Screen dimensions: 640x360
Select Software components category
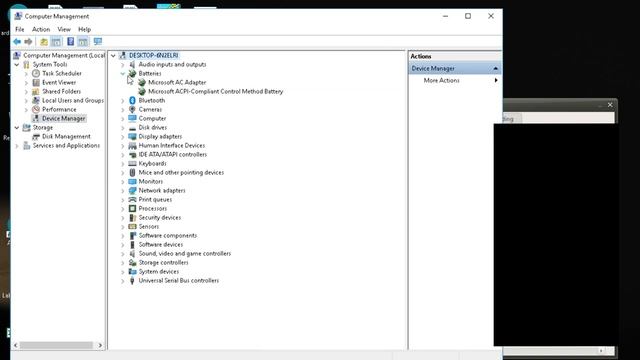[x=168, y=236]
